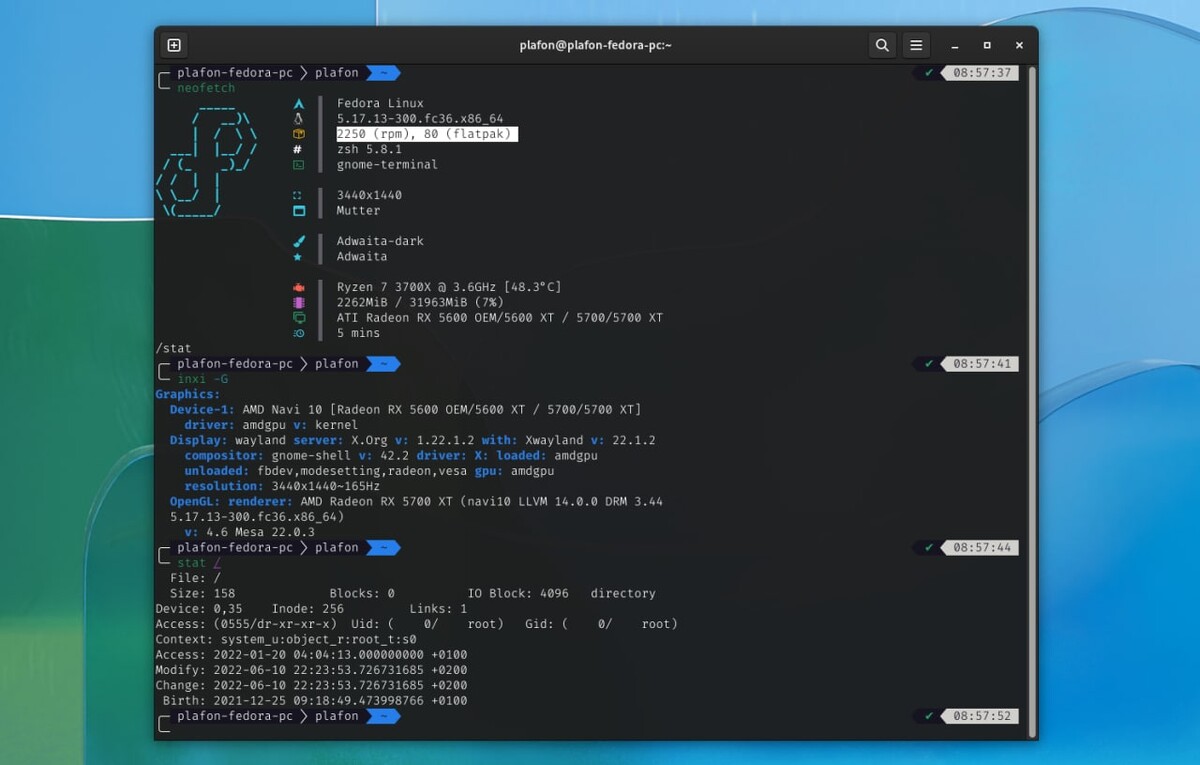This screenshot has width=1200, height=765.
Task: Click the gnome-terminal text
Action: click(x=387, y=164)
